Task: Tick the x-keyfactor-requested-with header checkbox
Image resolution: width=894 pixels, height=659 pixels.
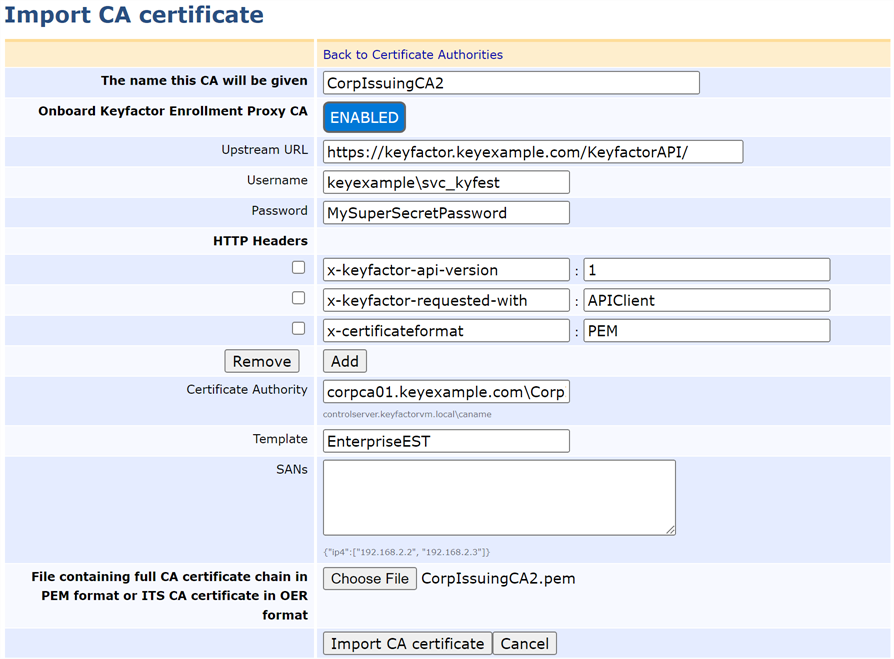Action: pyautogui.click(x=298, y=298)
